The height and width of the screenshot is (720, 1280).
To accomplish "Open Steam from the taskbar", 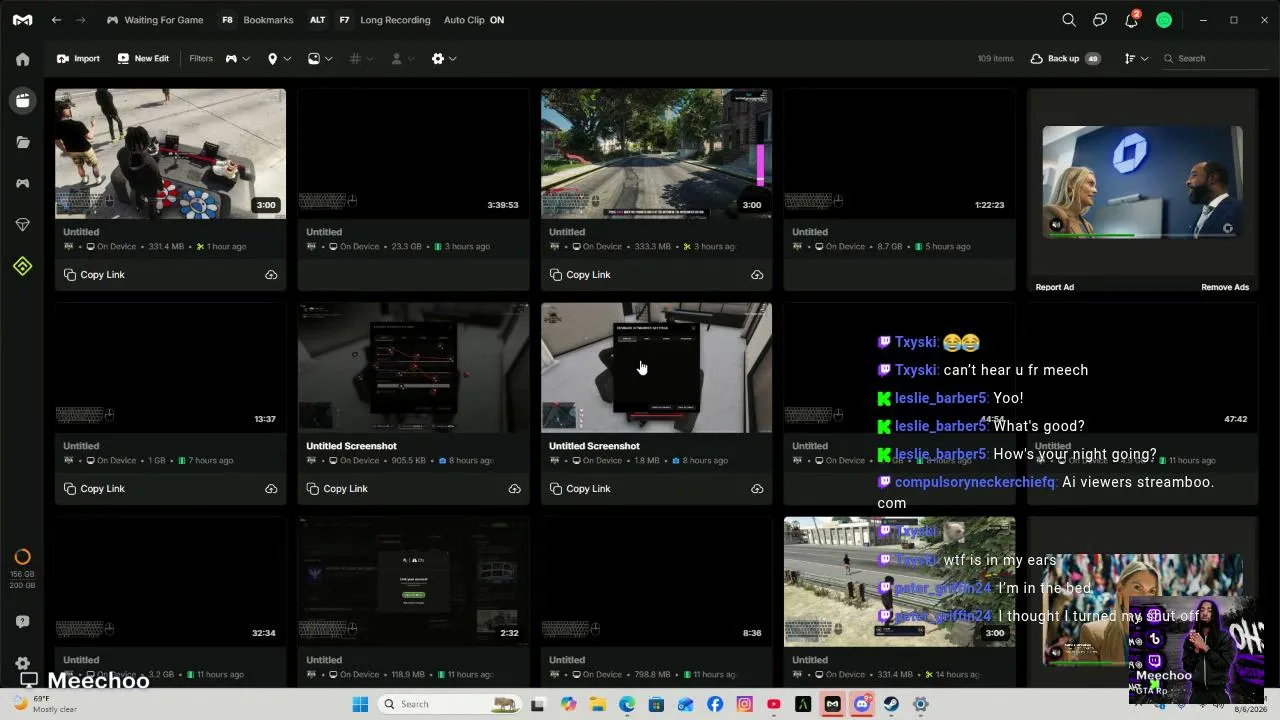I will click(x=891, y=704).
